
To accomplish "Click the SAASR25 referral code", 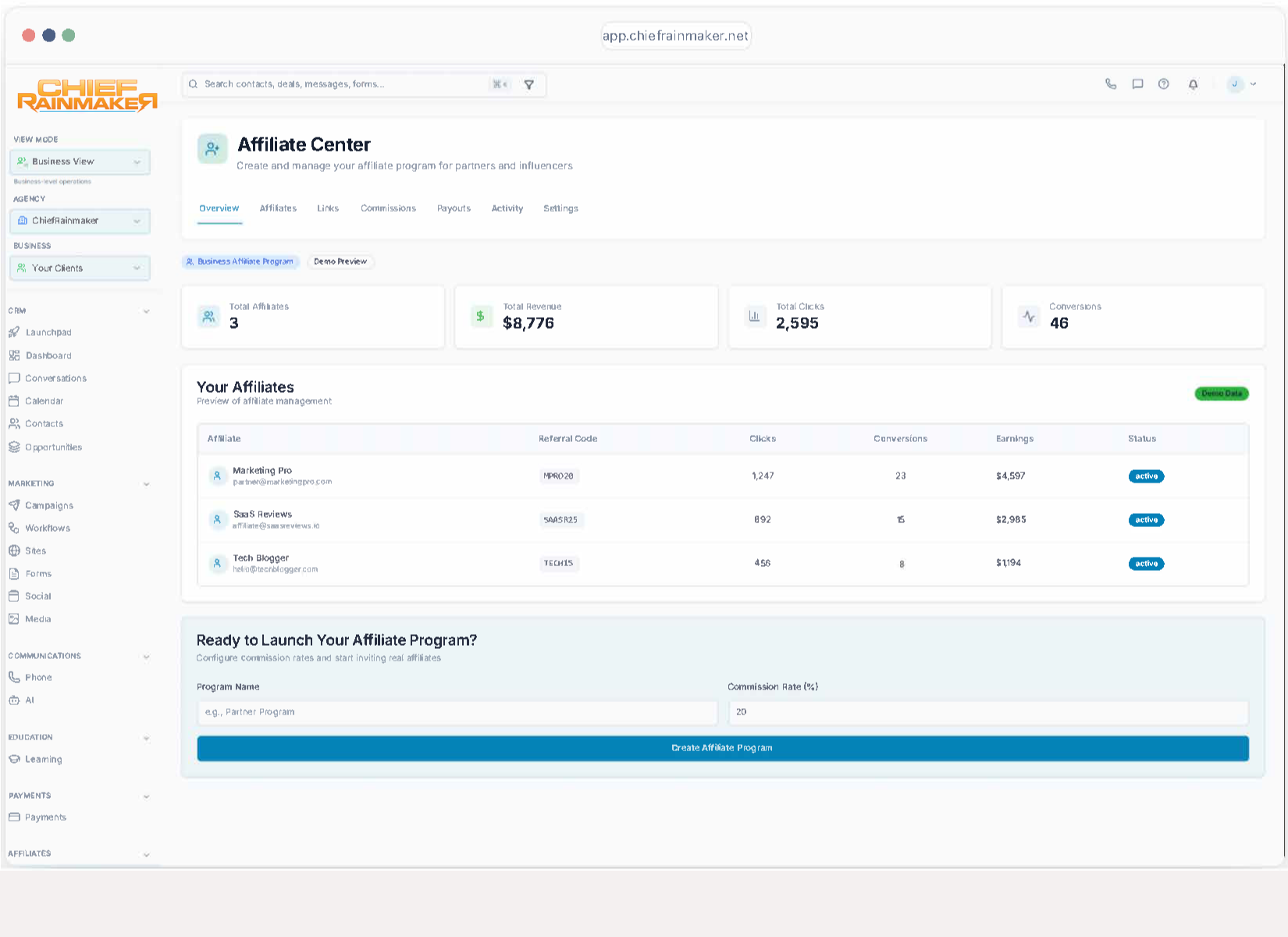I will point(560,520).
